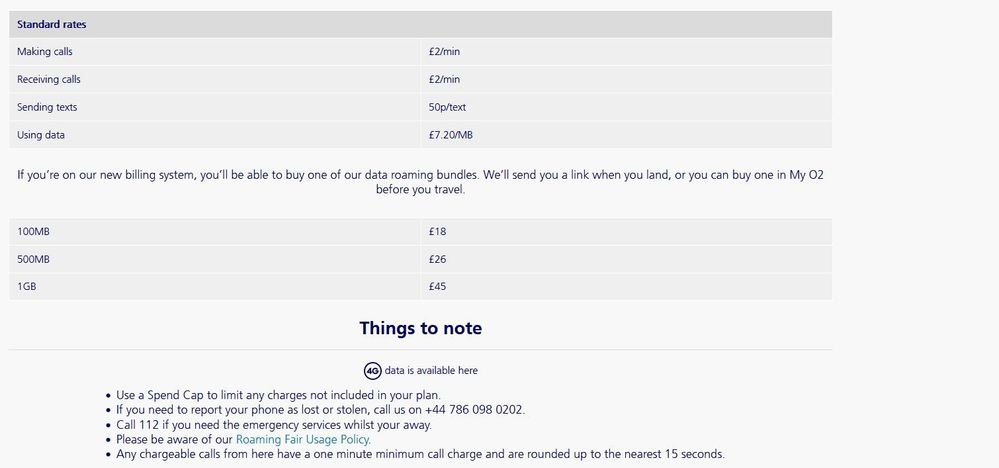The image size is (999, 468).
Task: Click the Using data row label
Action: (41, 135)
